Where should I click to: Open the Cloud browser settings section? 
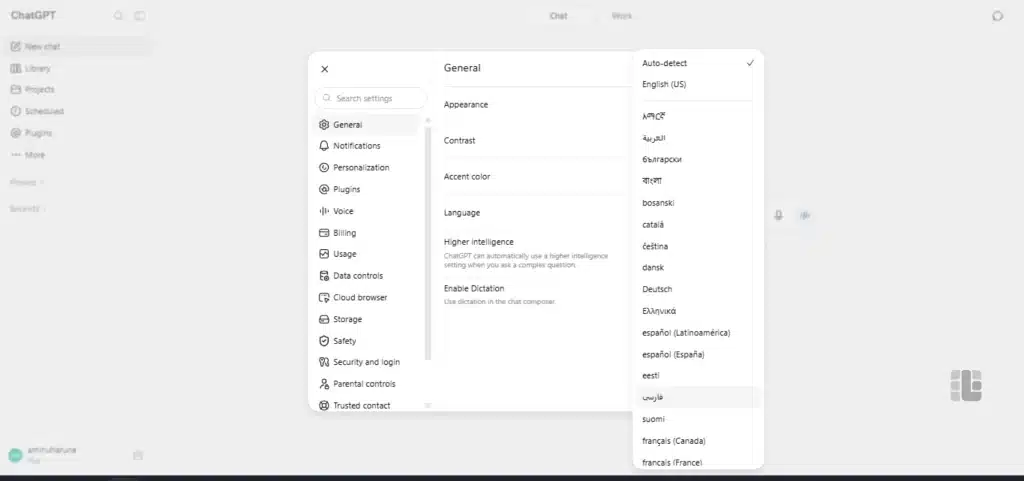[366, 298]
